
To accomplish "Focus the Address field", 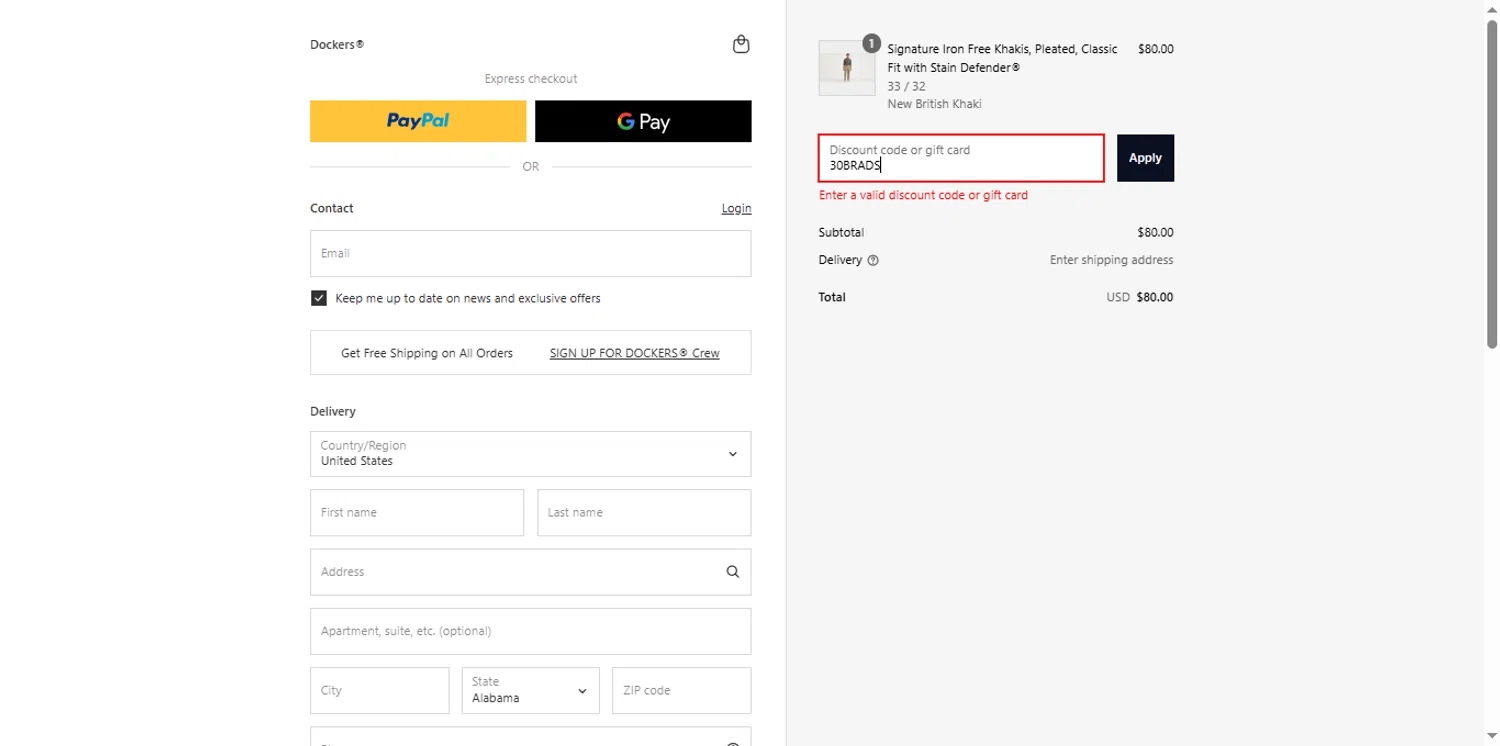I will click(x=530, y=572).
